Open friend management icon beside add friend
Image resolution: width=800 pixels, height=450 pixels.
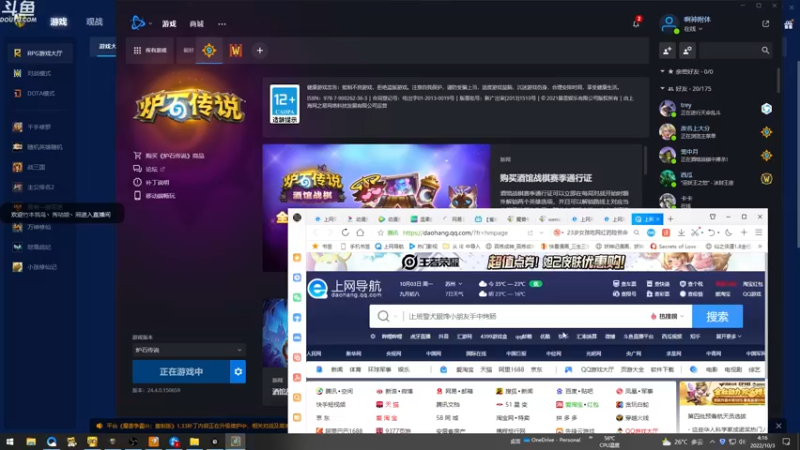pos(687,51)
